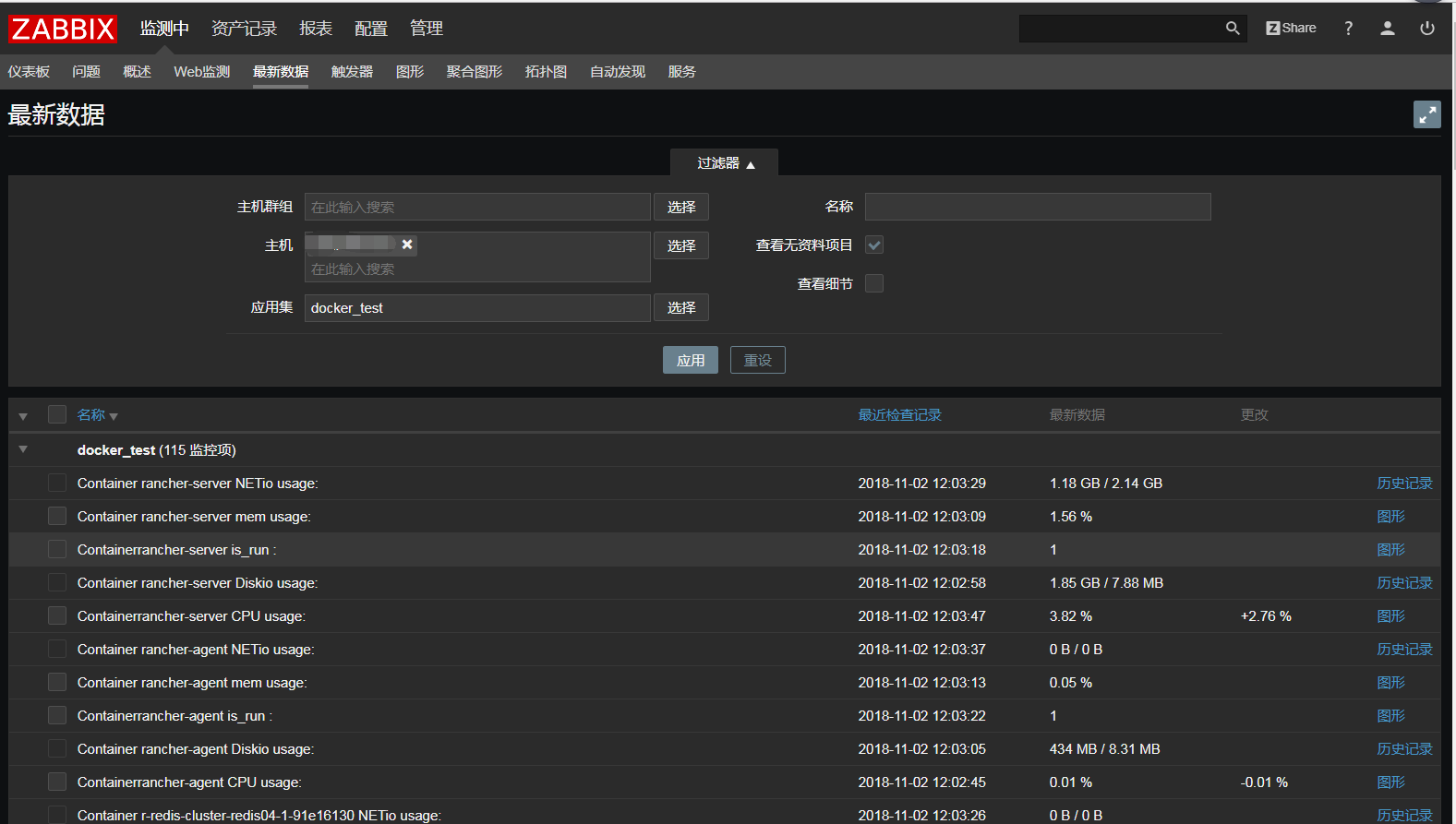This screenshot has width=1456, height=824.
Task: Click the search magnifier icon
Action: coord(1233,29)
